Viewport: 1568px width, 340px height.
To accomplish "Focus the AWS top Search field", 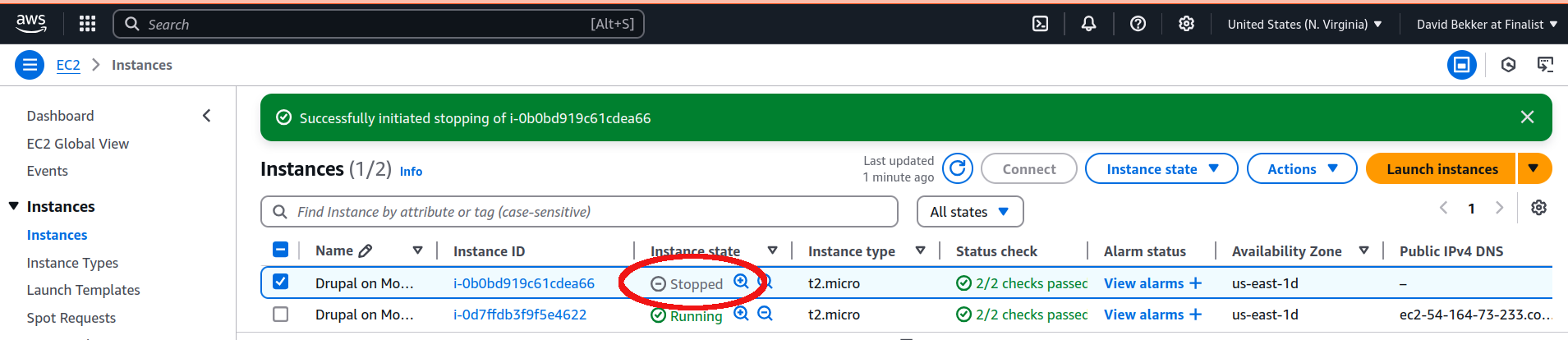I will (x=379, y=24).
